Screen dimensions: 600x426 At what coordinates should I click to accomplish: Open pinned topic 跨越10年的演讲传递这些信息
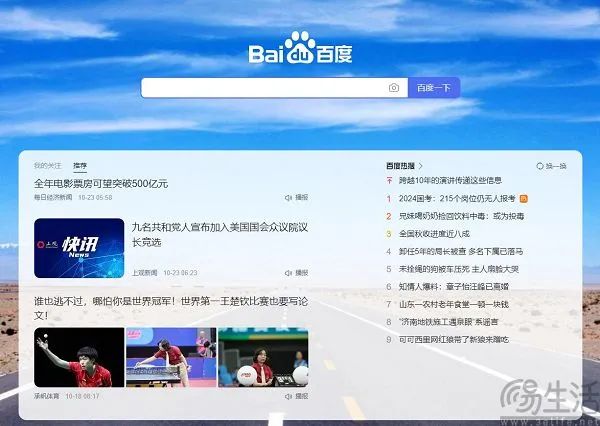coord(450,180)
